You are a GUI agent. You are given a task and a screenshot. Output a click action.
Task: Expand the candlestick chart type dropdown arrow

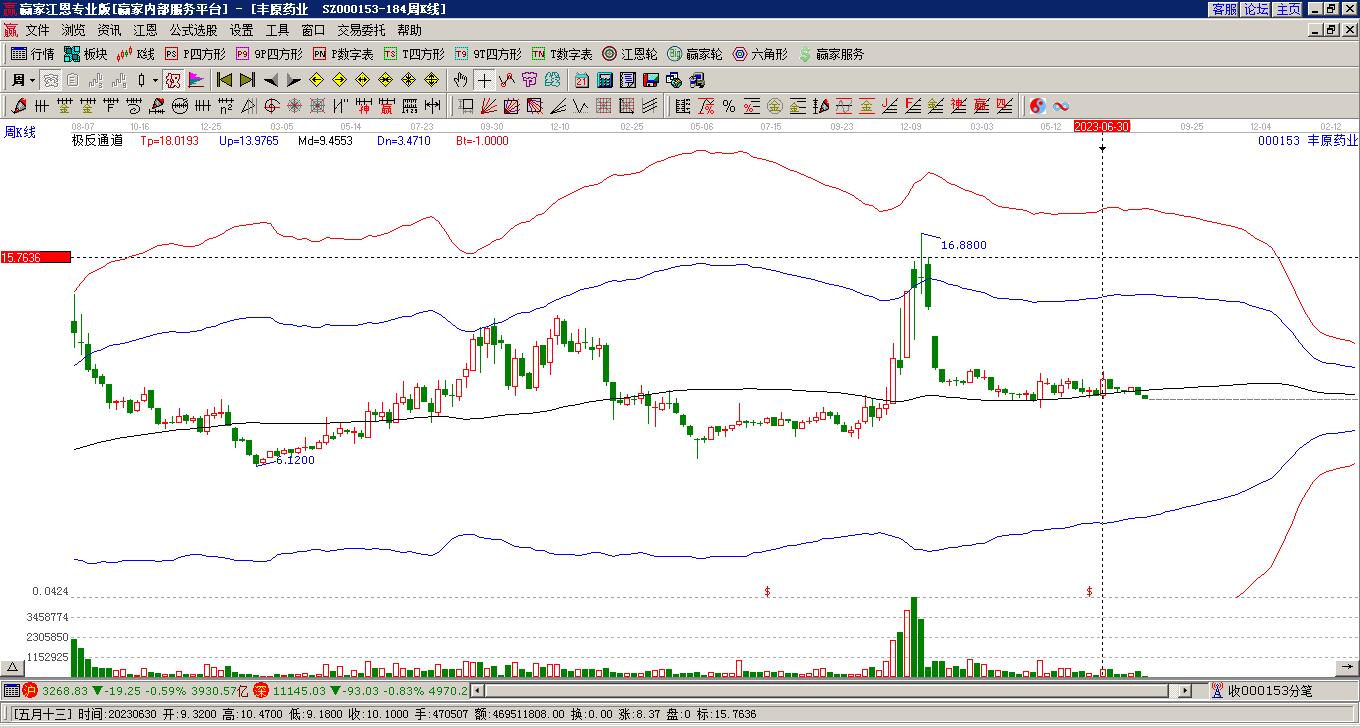click(155, 80)
